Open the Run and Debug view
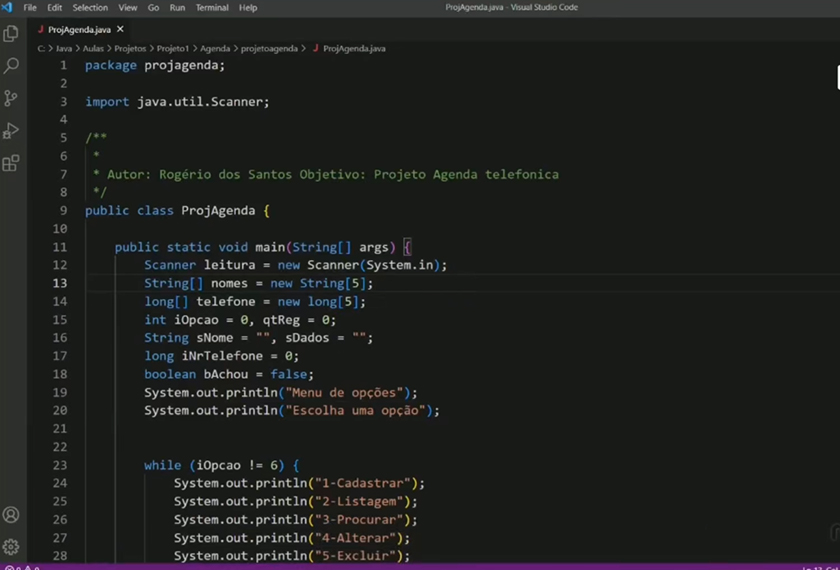Image resolution: width=840 pixels, height=570 pixels. coord(11,131)
